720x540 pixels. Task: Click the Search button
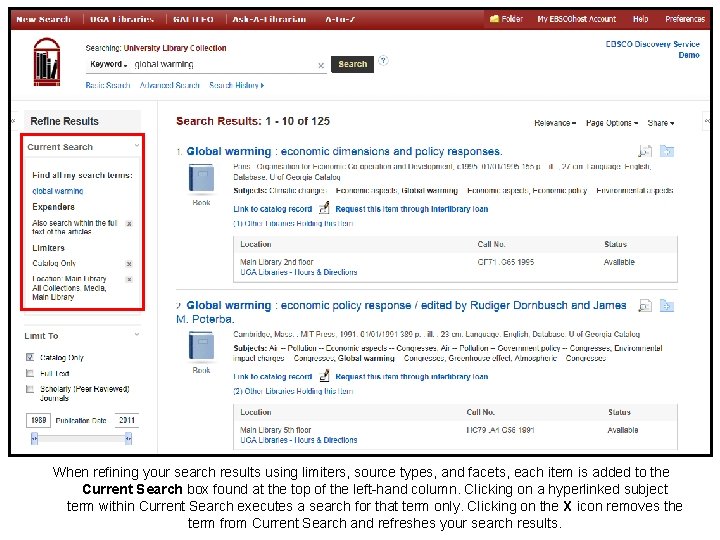352,64
